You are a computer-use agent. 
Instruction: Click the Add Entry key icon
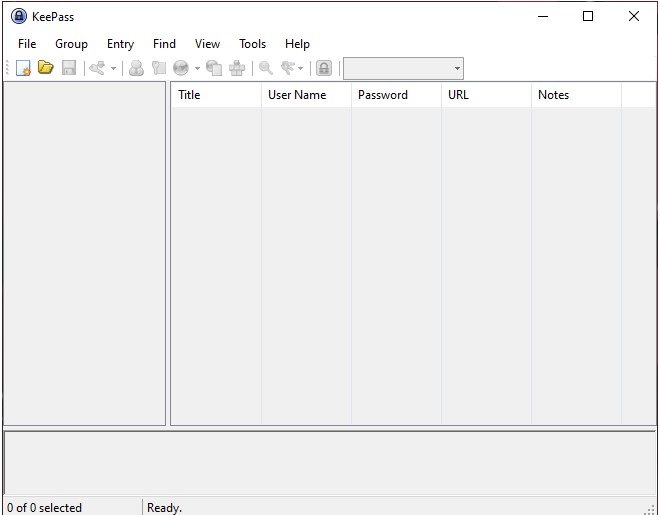97,68
